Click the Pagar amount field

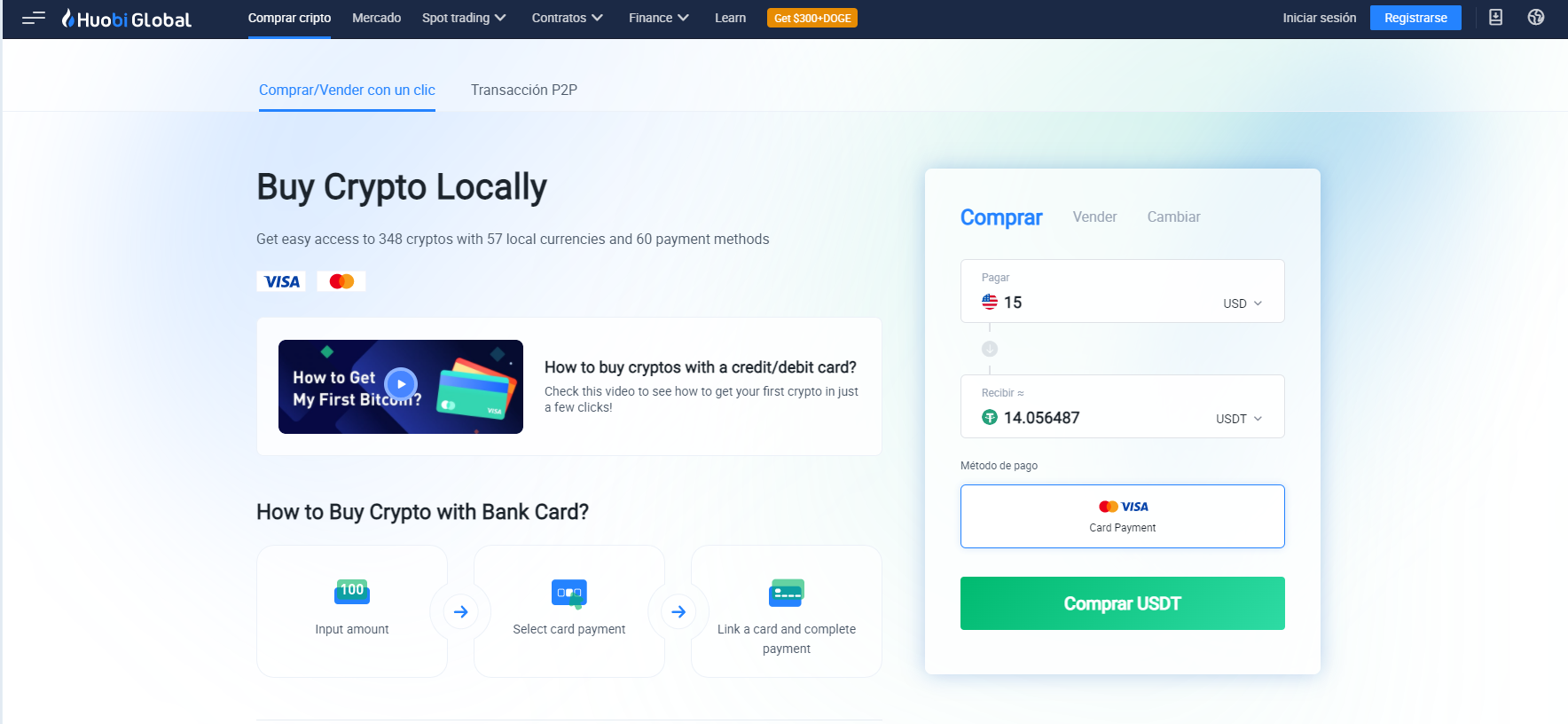pos(1122,291)
